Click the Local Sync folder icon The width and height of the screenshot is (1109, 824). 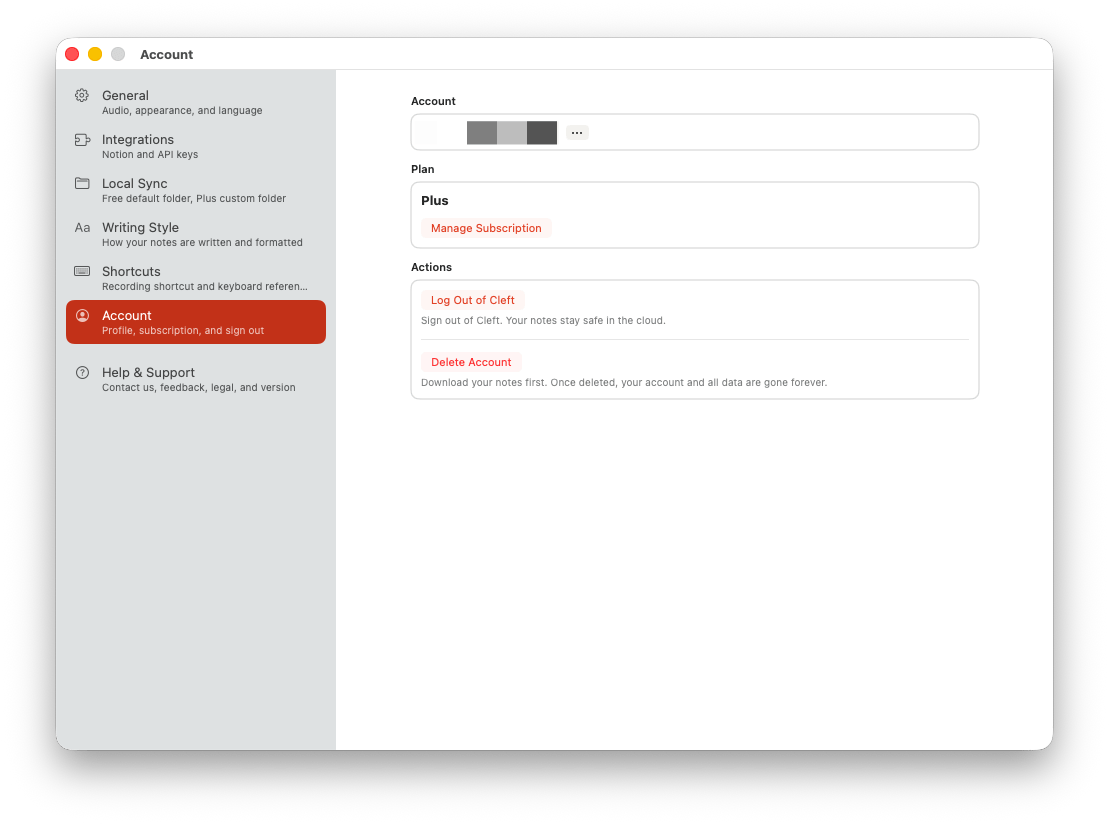82,183
